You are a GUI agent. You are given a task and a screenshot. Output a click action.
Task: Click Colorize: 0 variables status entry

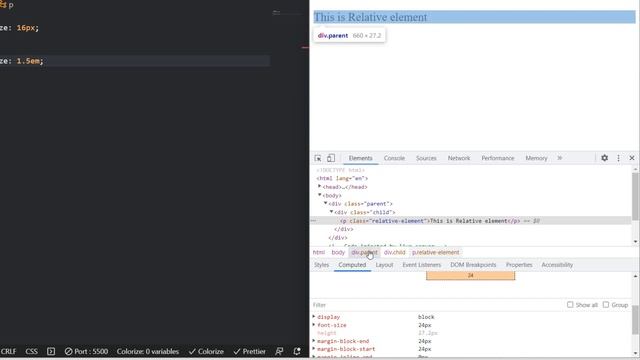click(148, 351)
